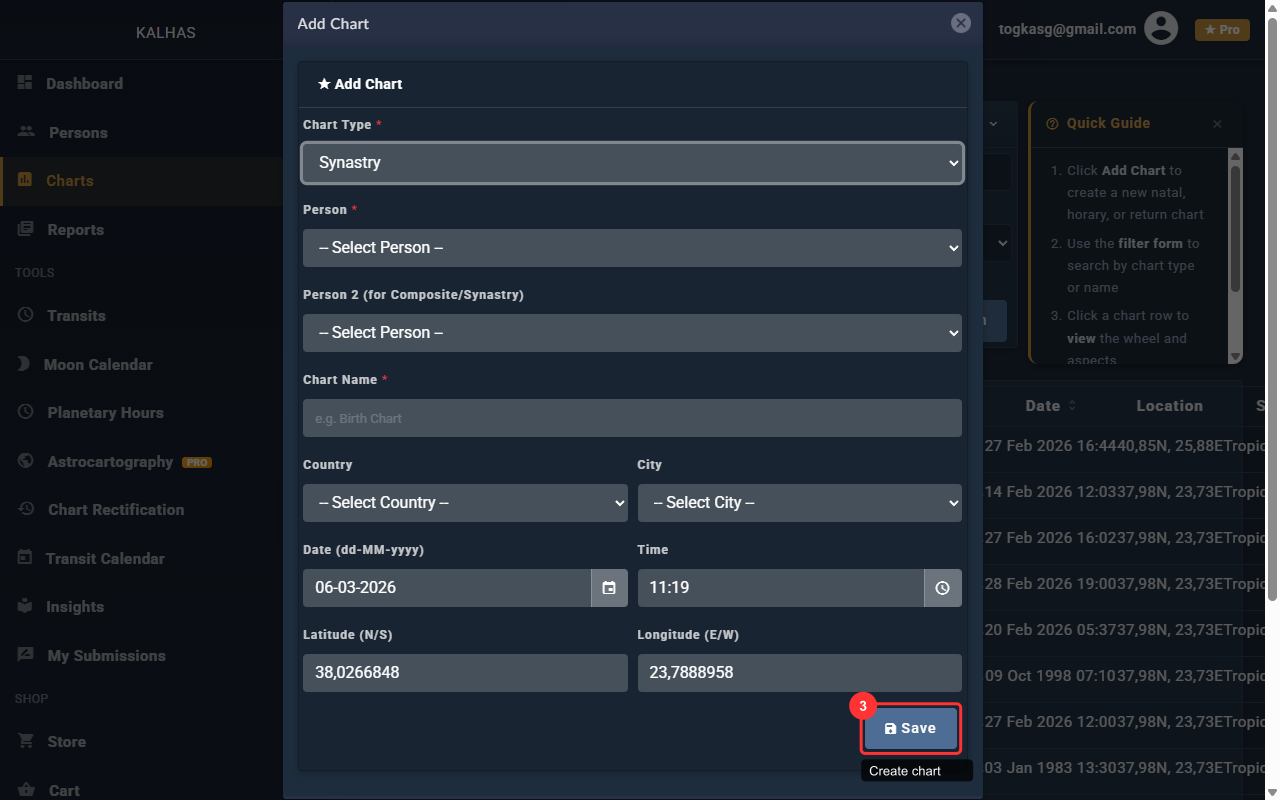Expand the Select City dropdown
This screenshot has width=1280, height=800.
click(x=799, y=503)
